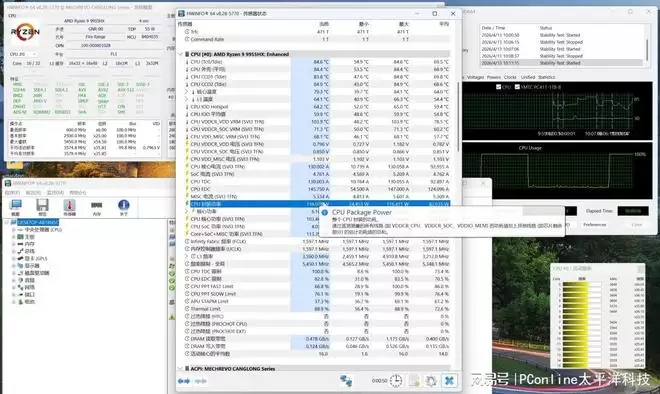Viewport: 660px width, 394px height.
Task: Click the shrink-columns arrows icon in sensor footer
Action: 201,381
